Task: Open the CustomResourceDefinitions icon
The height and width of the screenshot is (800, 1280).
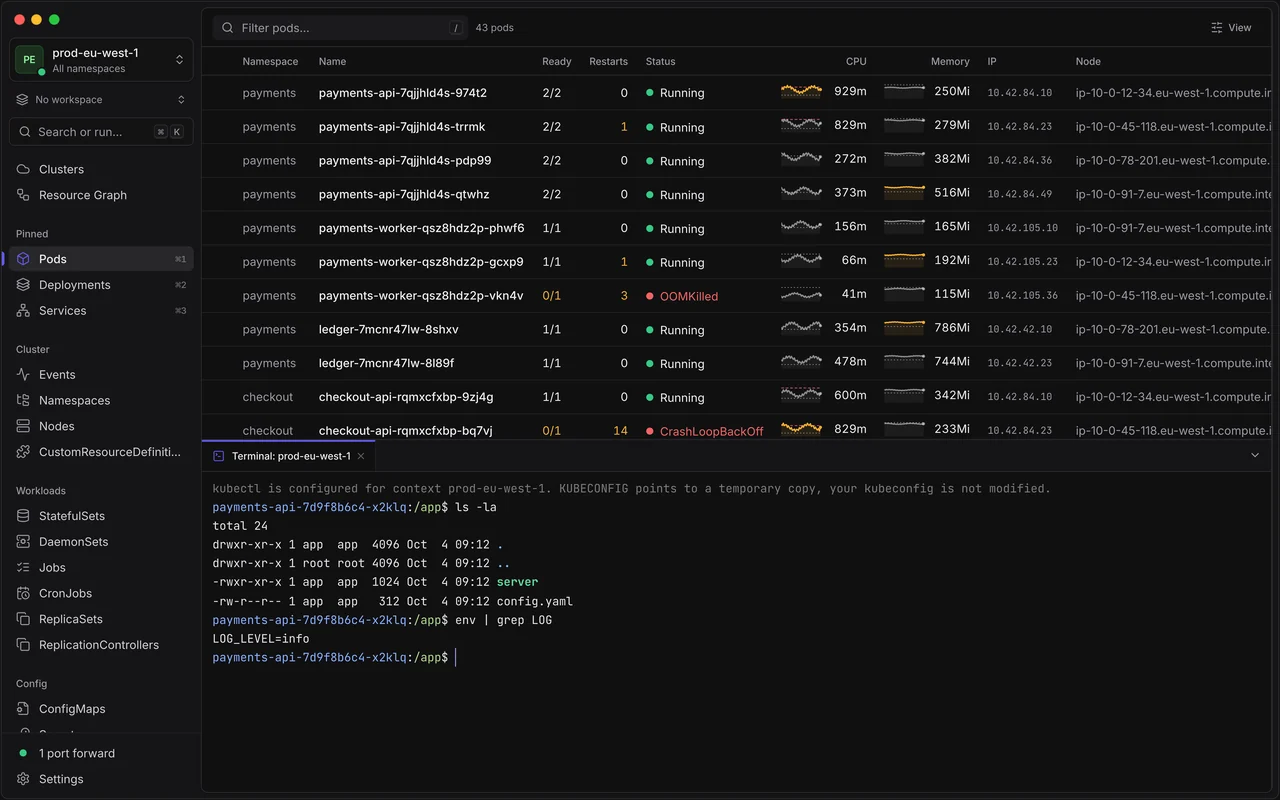Action: [23, 452]
